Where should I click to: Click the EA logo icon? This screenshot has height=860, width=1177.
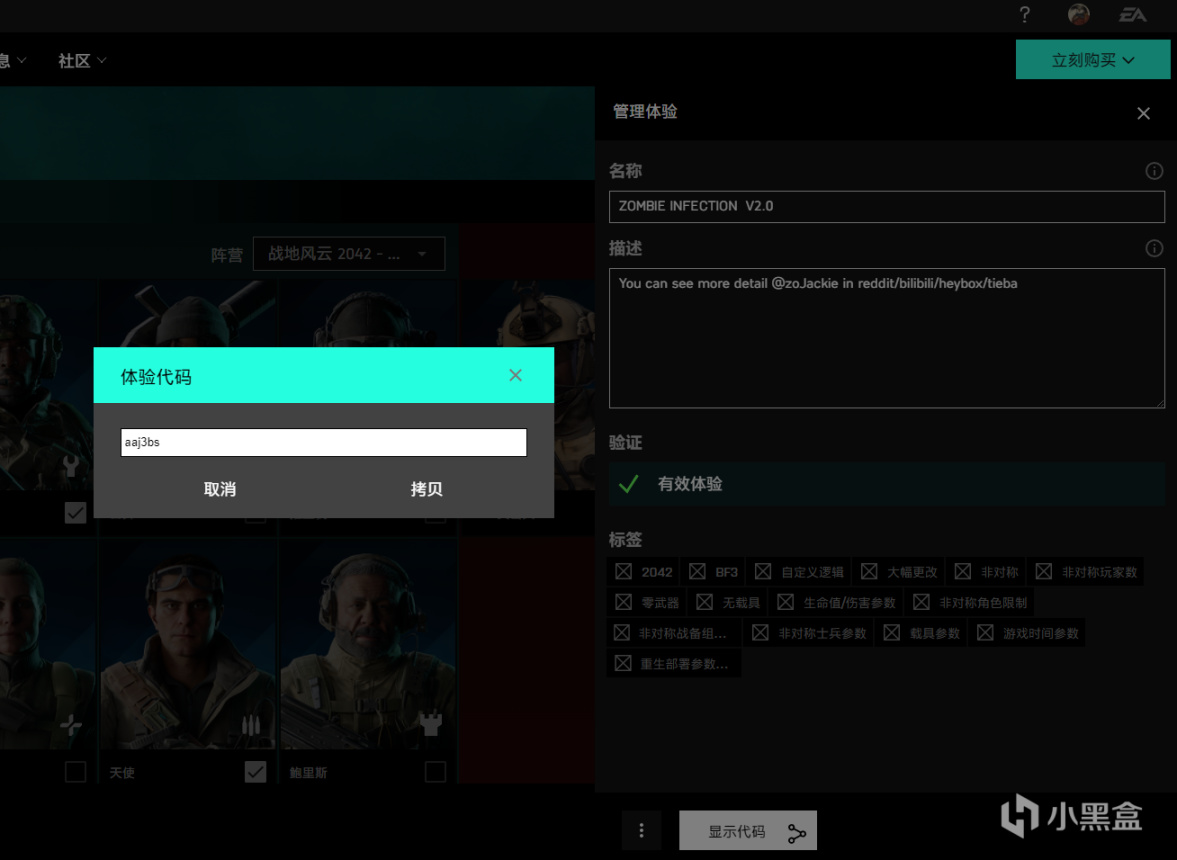tap(1133, 14)
